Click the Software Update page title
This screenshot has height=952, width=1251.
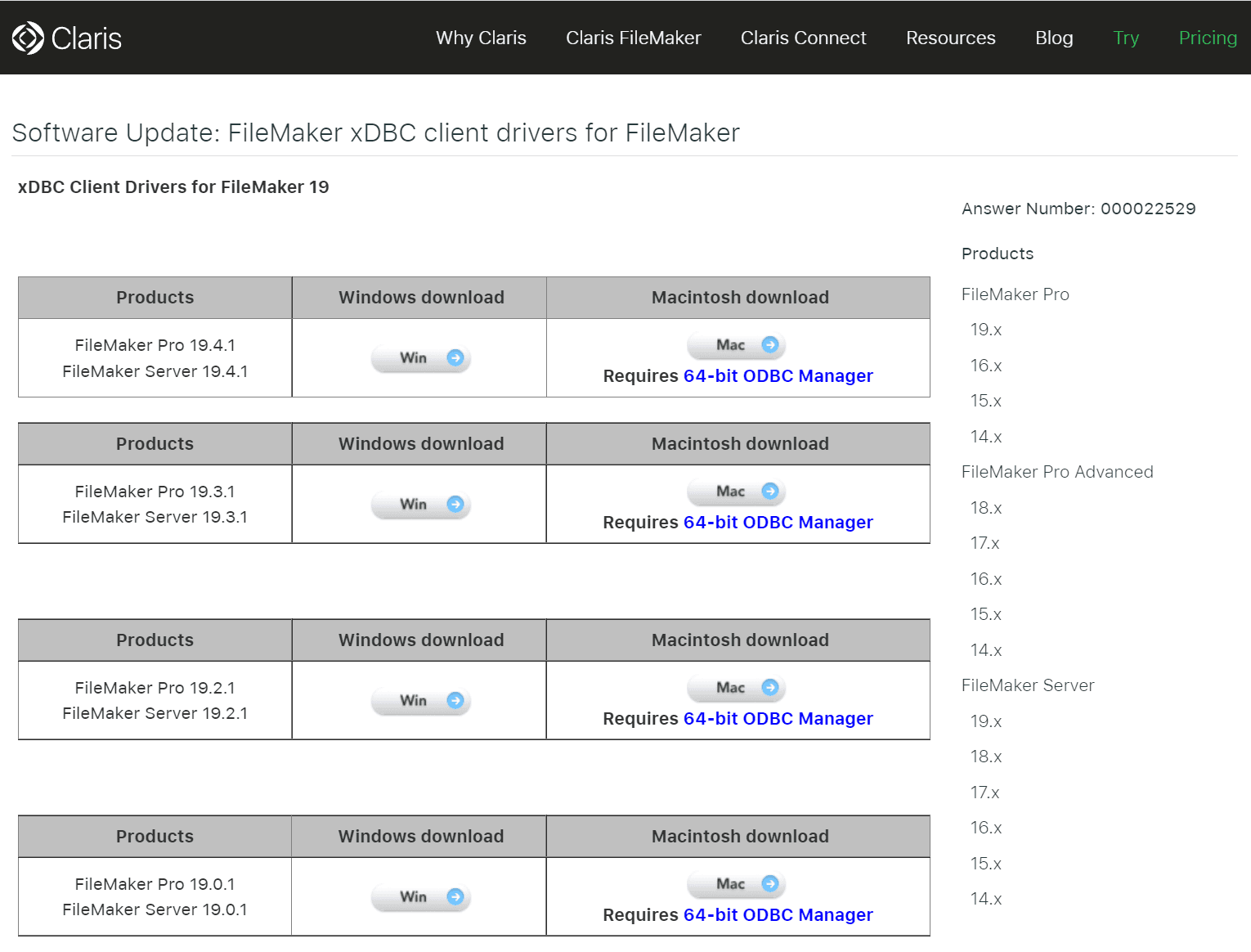pyautogui.click(x=376, y=132)
